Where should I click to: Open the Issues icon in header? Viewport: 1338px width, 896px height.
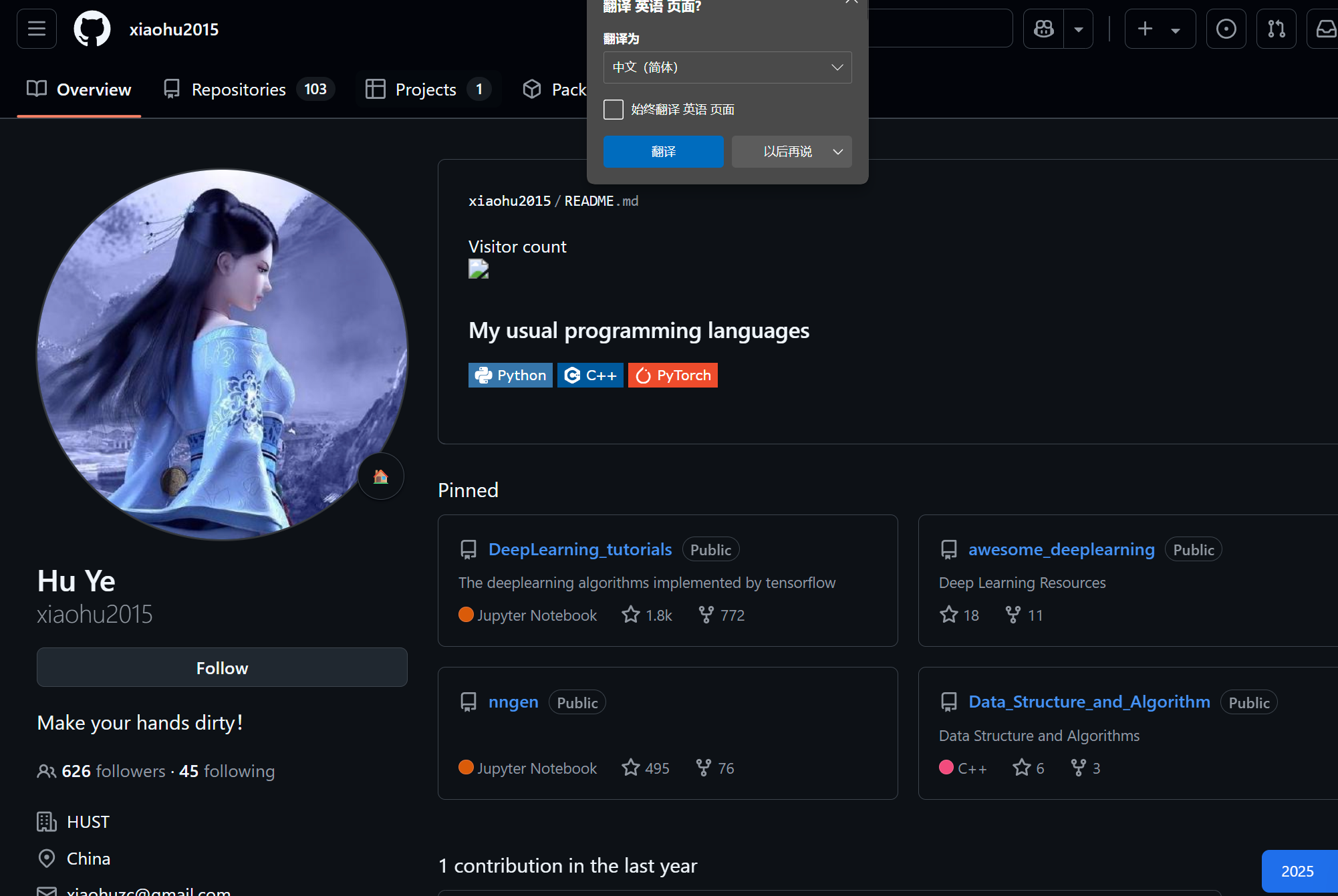pos(1226,29)
